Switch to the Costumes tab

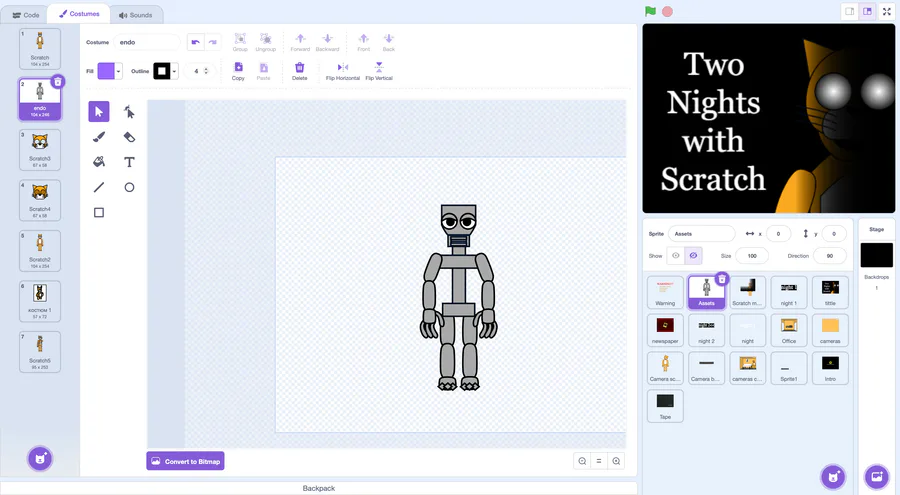pos(79,14)
